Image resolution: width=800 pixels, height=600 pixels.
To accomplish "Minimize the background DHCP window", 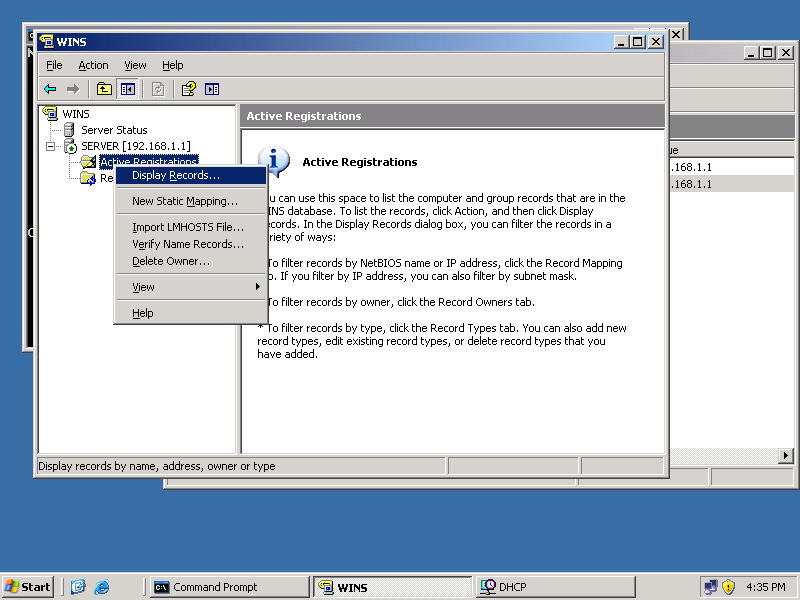I will click(751, 52).
